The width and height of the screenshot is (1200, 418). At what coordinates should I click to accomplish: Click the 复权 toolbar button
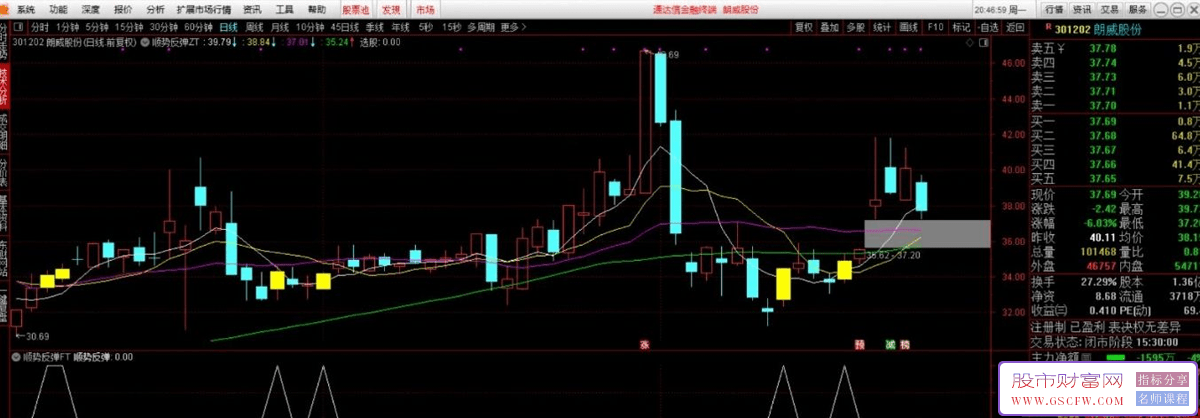point(804,27)
